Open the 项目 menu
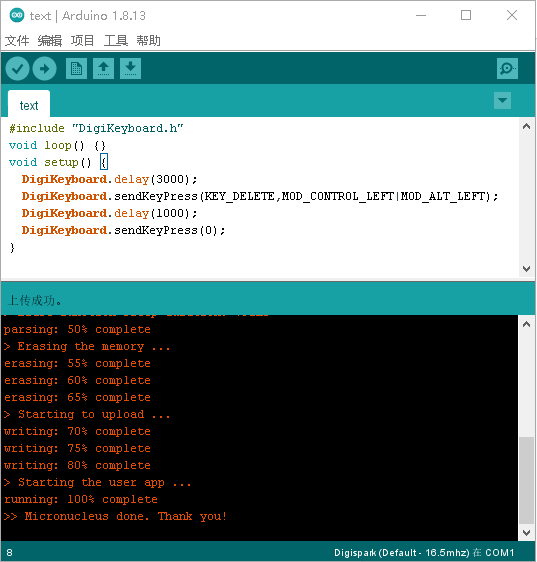The height and width of the screenshot is (562, 537). click(x=82, y=41)
